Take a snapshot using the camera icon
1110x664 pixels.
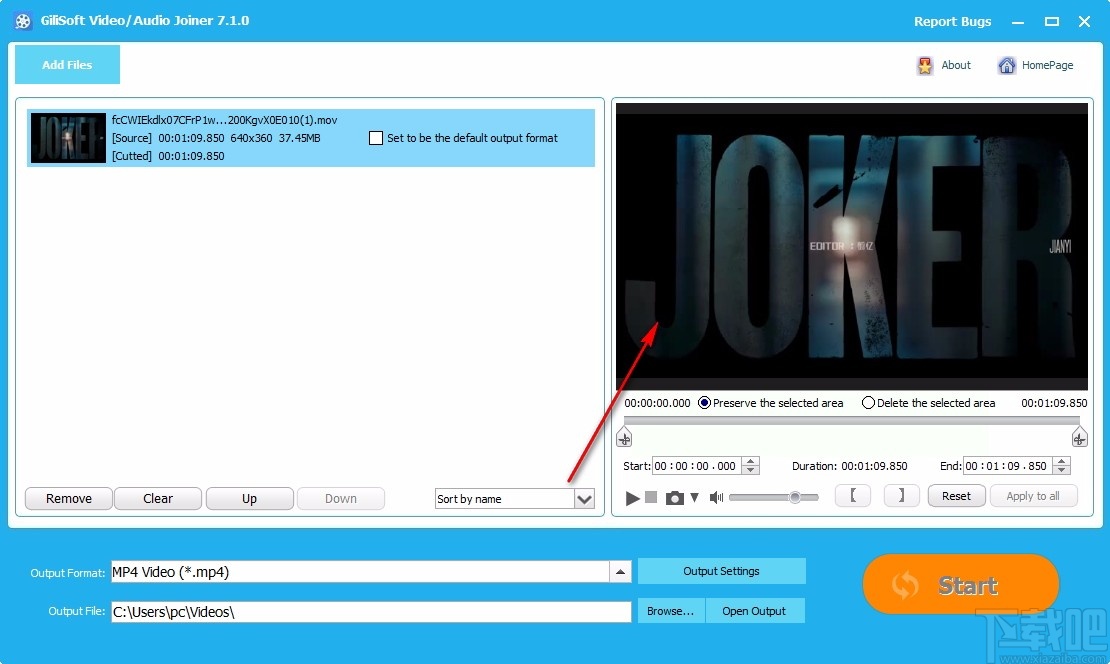(x=674, y=496)
